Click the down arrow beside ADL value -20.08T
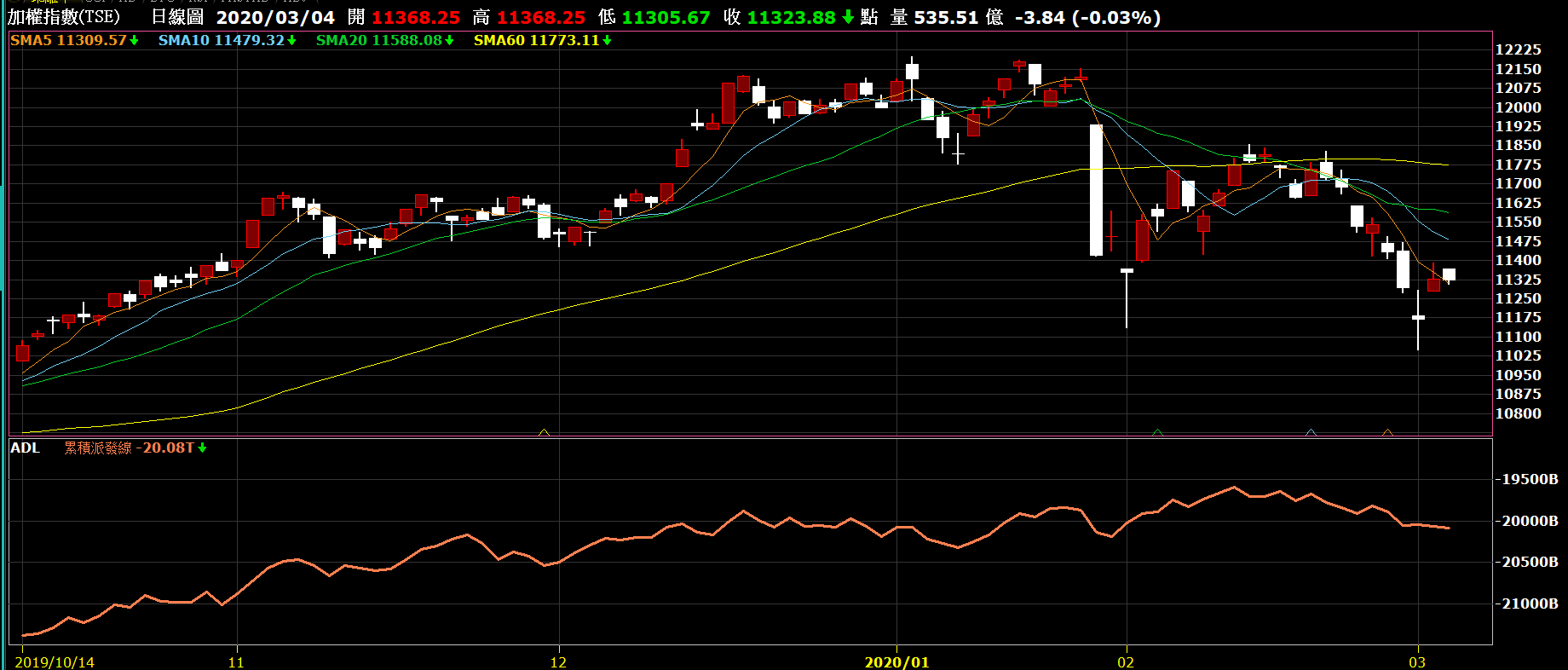The image size is (1568, 670). coord(202,448)
